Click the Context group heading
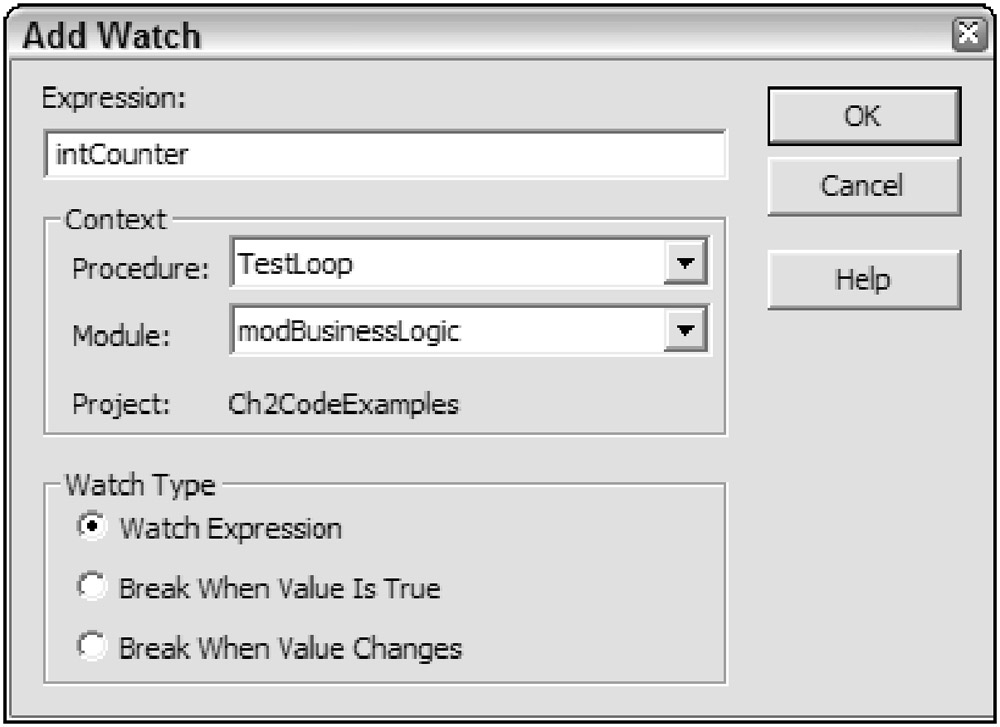The width and height of the screenshot is (1000, 727). [116, 219]
